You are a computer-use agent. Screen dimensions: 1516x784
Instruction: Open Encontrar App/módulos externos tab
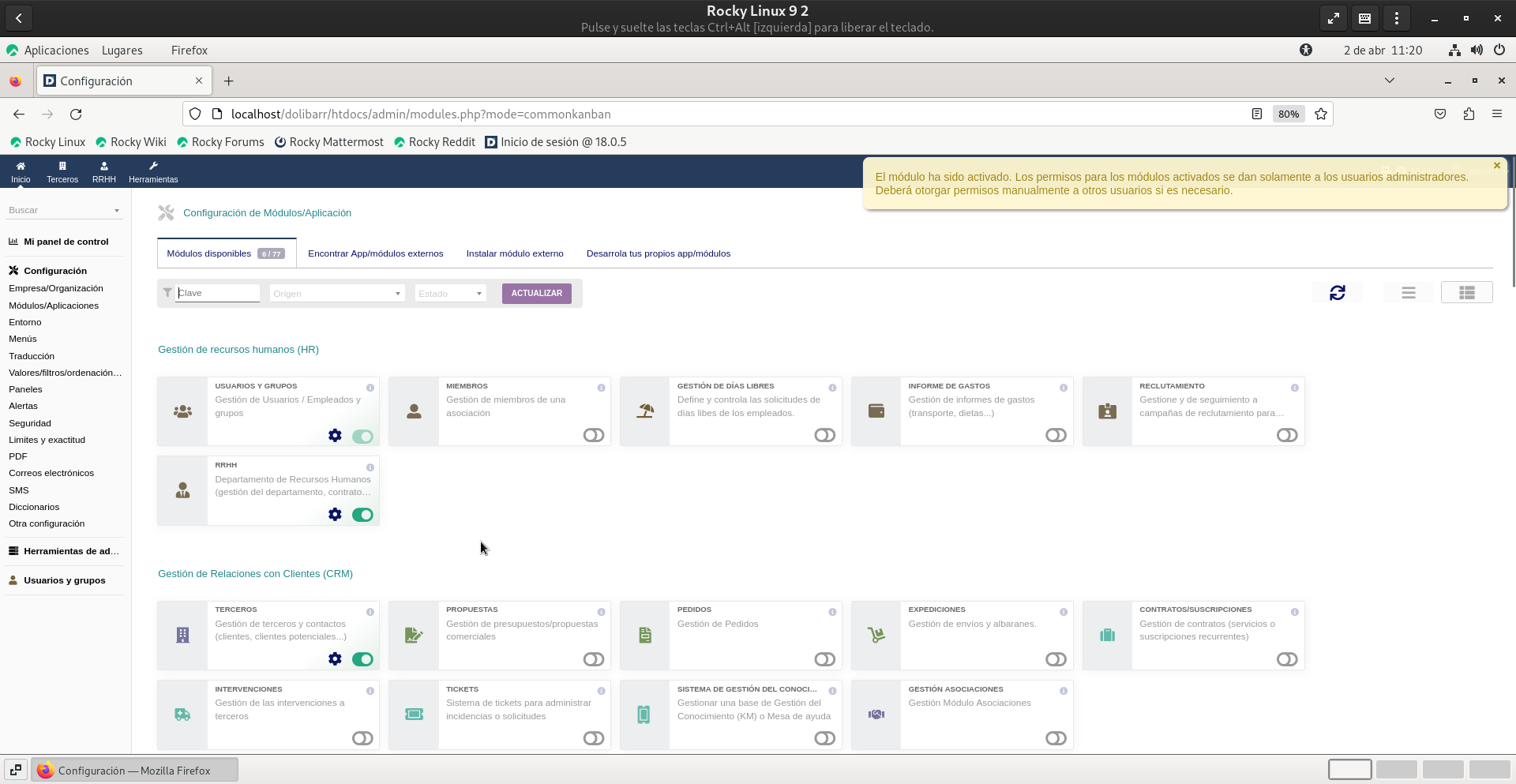tap(375, 253)
